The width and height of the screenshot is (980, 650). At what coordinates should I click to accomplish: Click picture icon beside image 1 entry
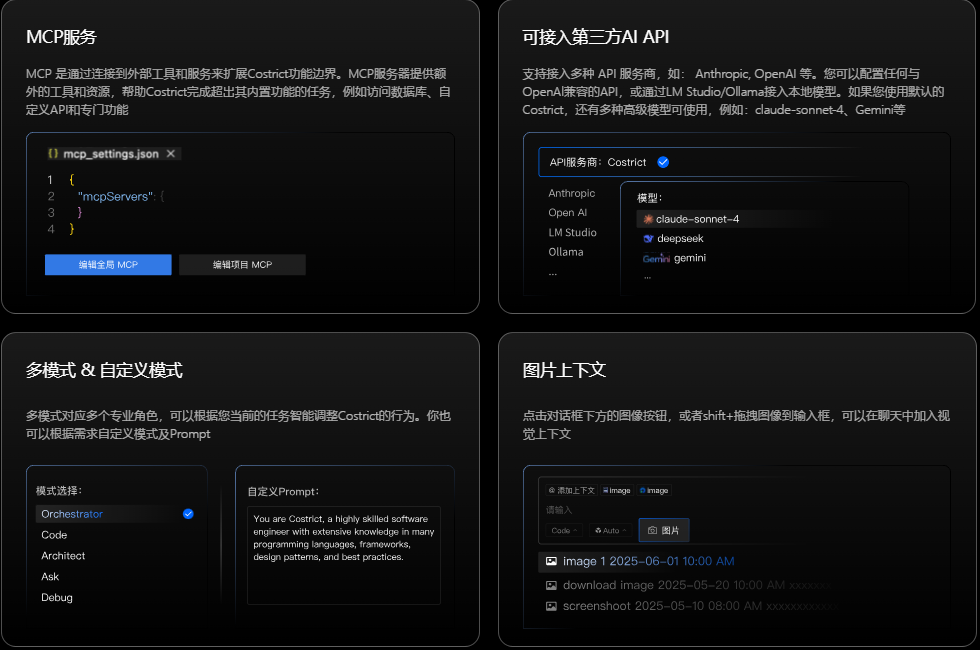pyautogui.click(x=551, y=561)
